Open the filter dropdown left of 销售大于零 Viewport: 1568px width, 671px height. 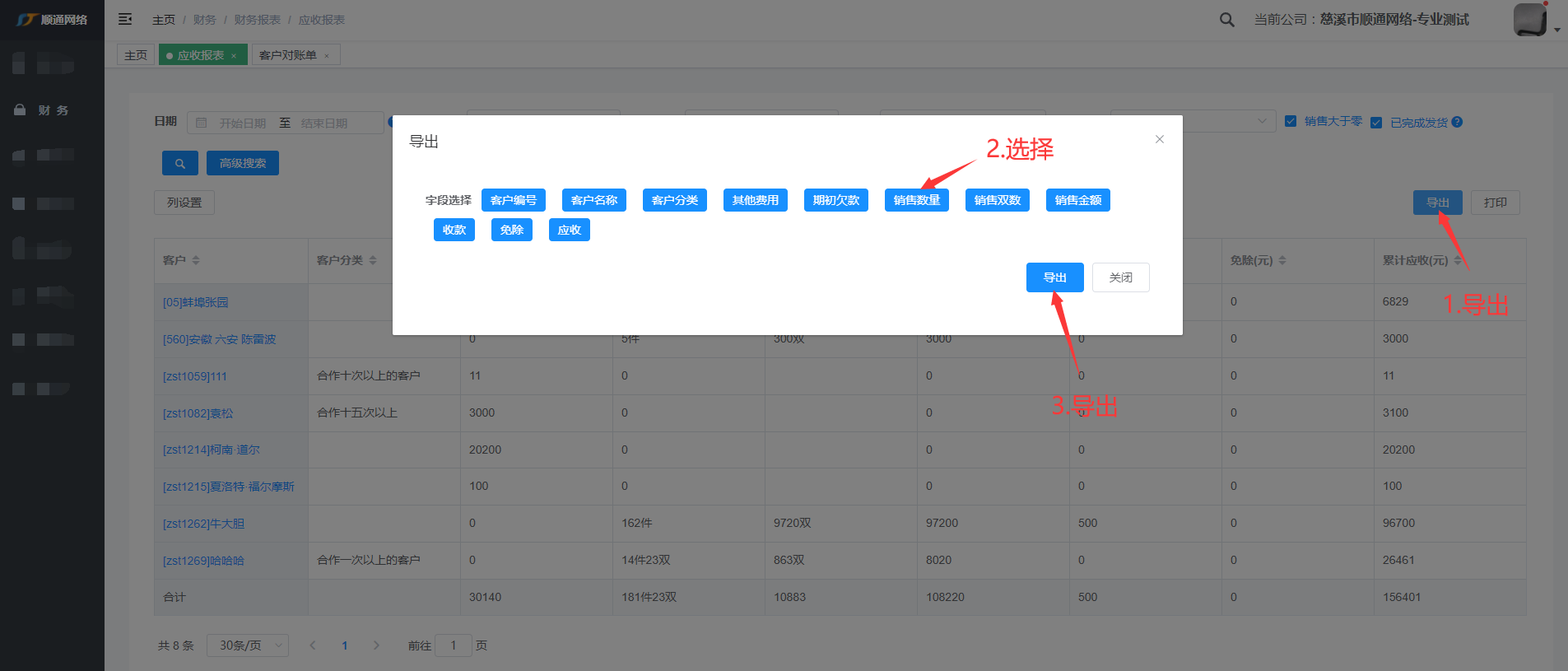point(1193,122)
